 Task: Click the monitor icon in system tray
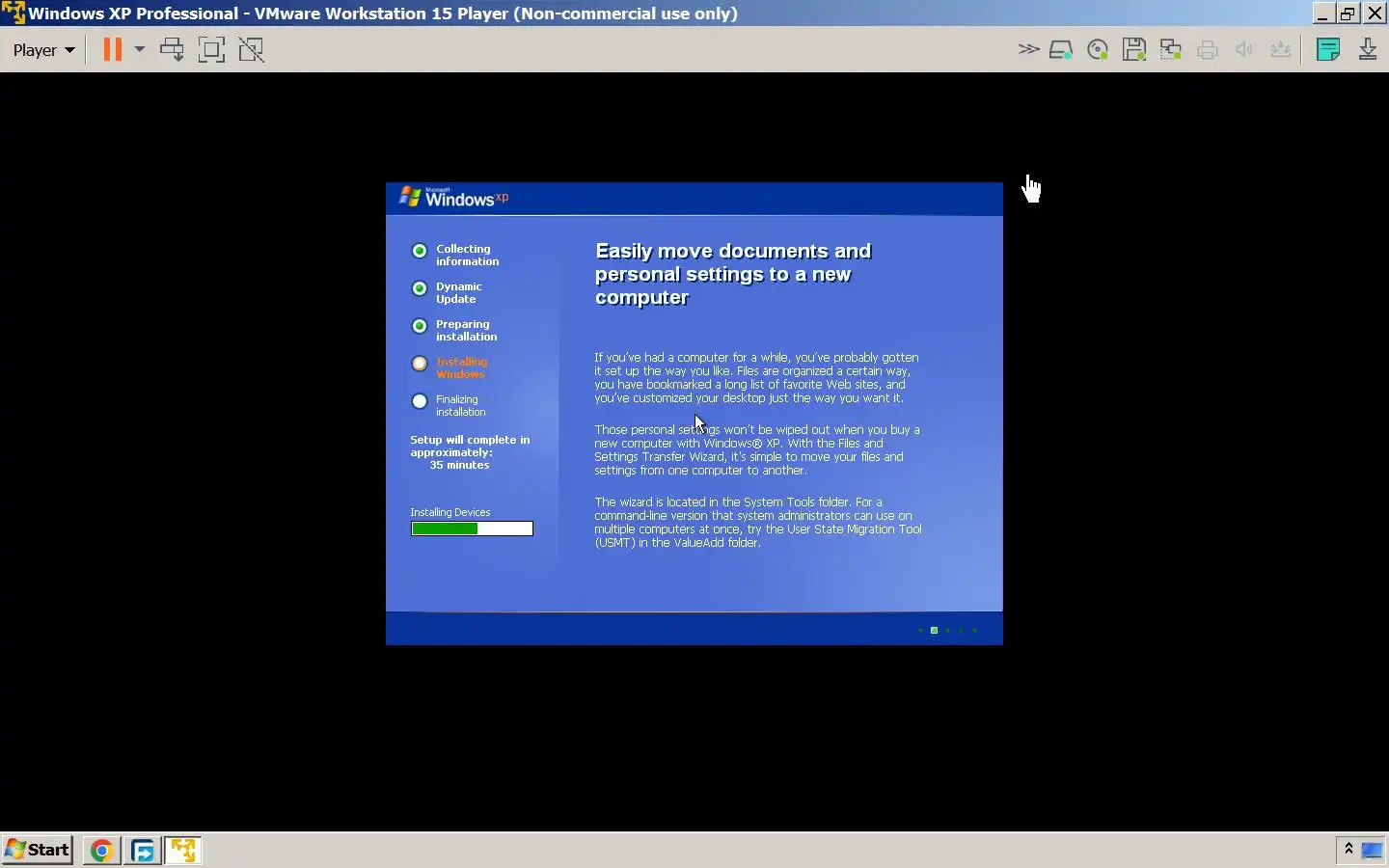tap(1372, 850)
